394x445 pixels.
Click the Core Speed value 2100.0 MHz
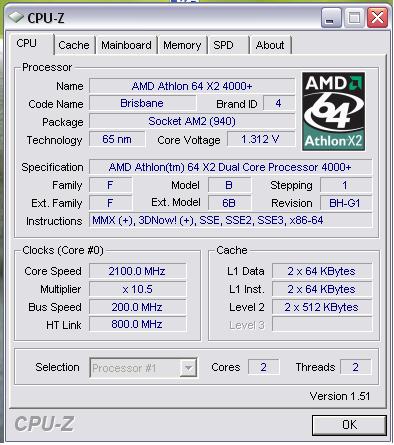coord(137,271)
